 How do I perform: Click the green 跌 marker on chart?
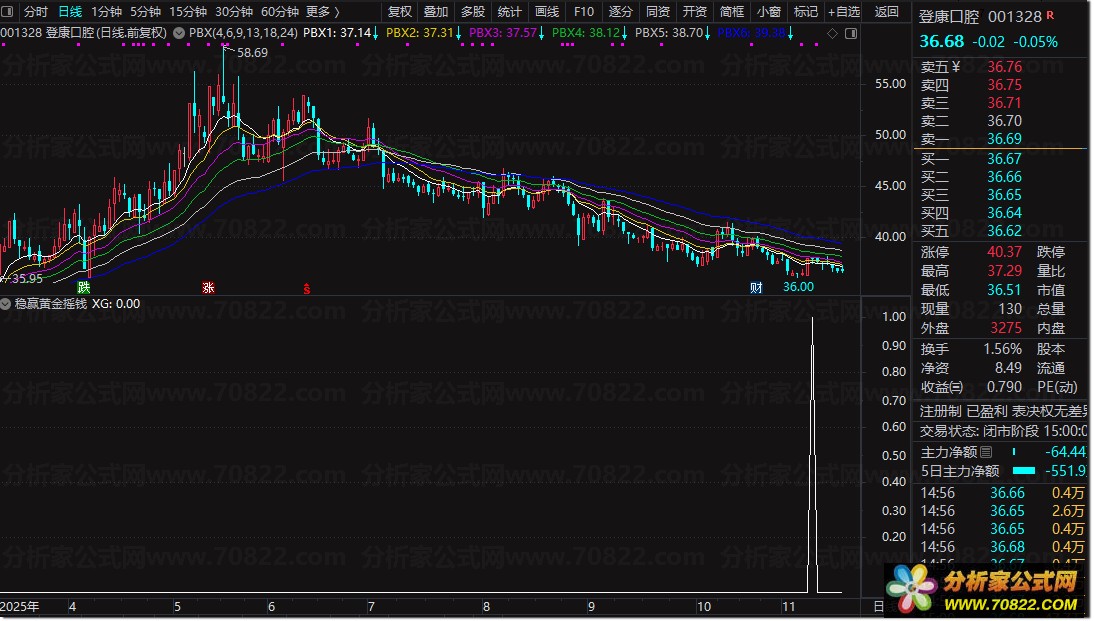tap(84, 287)
